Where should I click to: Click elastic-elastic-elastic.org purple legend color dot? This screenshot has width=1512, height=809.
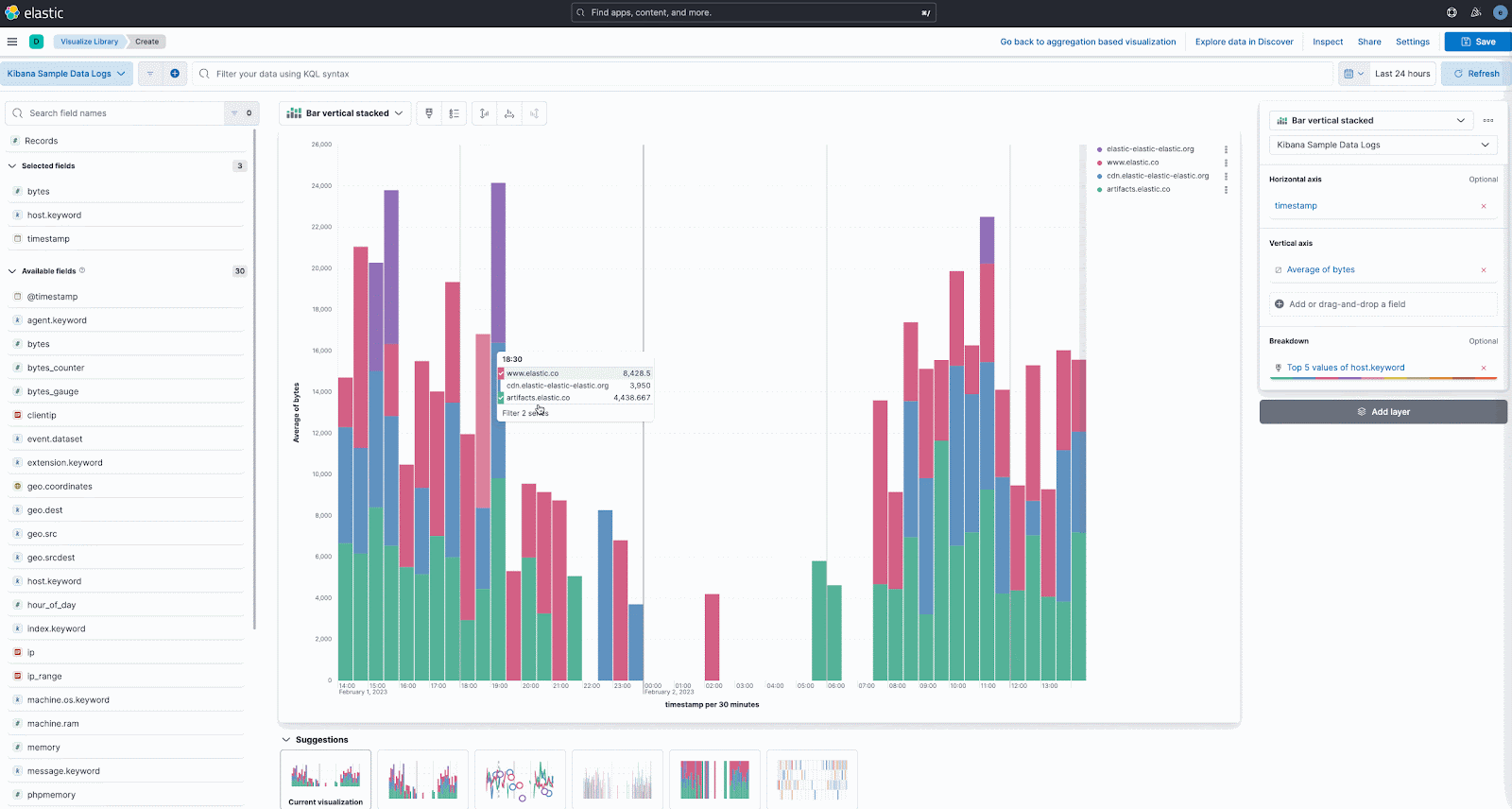click(1100, 149)
